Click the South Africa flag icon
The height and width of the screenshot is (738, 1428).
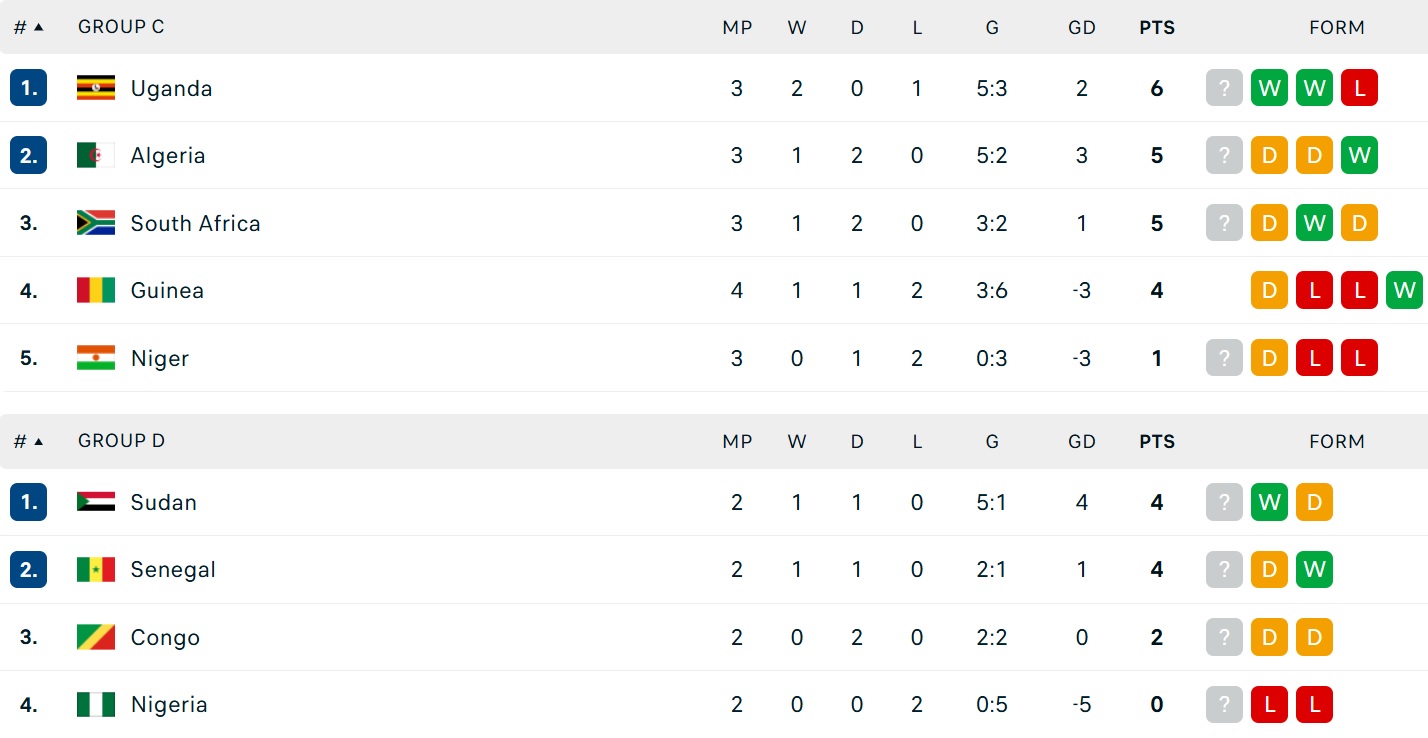(96, 223)
